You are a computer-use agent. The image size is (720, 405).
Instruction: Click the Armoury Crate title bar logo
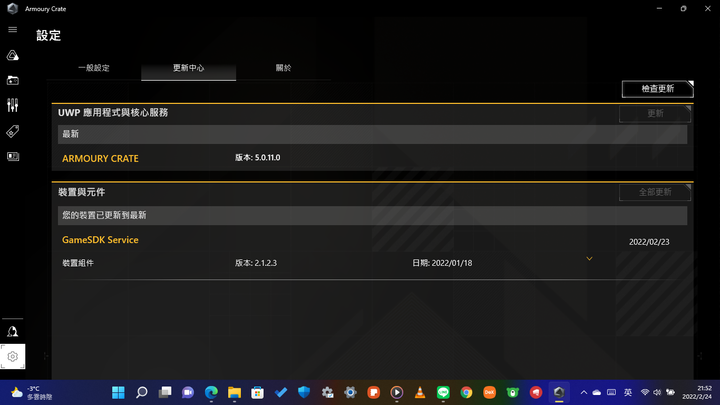[x=12, y=8]
